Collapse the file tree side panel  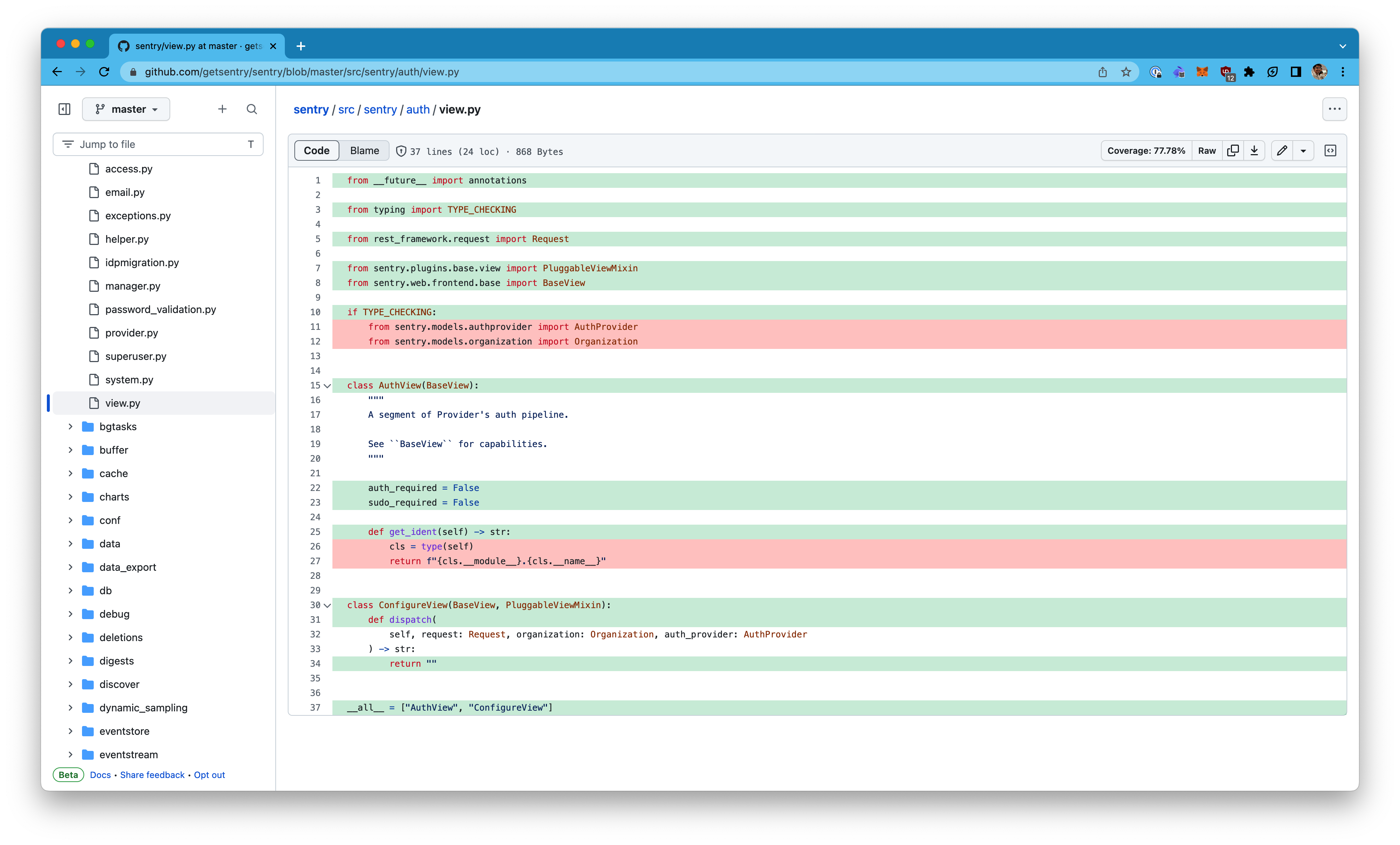[65, 109]
